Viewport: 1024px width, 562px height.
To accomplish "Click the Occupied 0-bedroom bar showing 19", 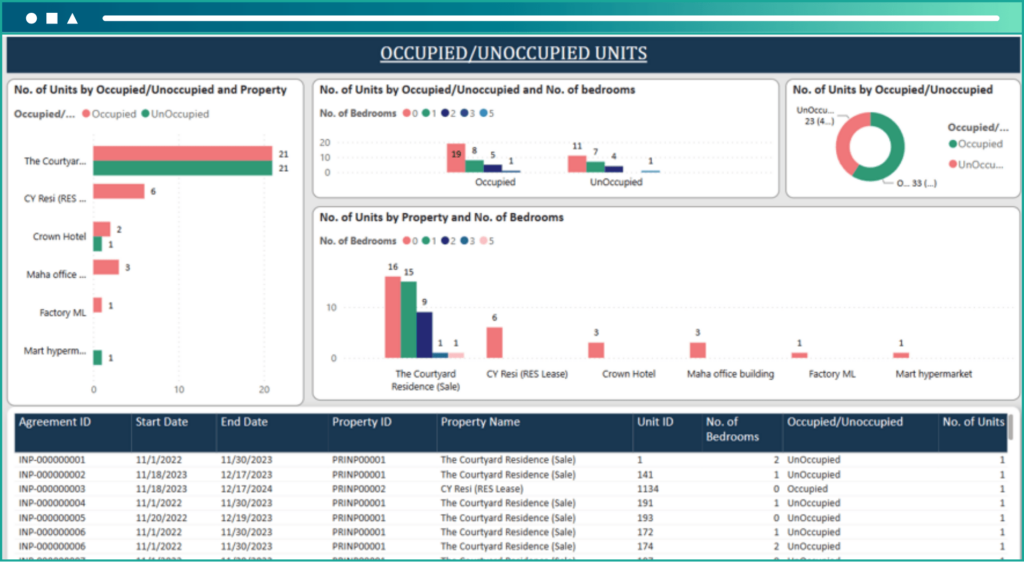I will 456,157.
